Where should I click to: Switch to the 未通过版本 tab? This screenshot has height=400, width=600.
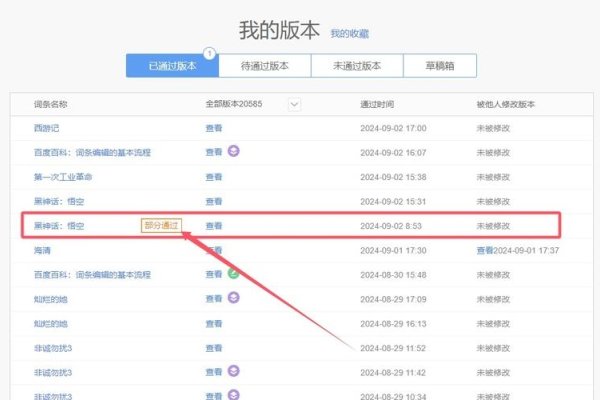pos(357,66)
